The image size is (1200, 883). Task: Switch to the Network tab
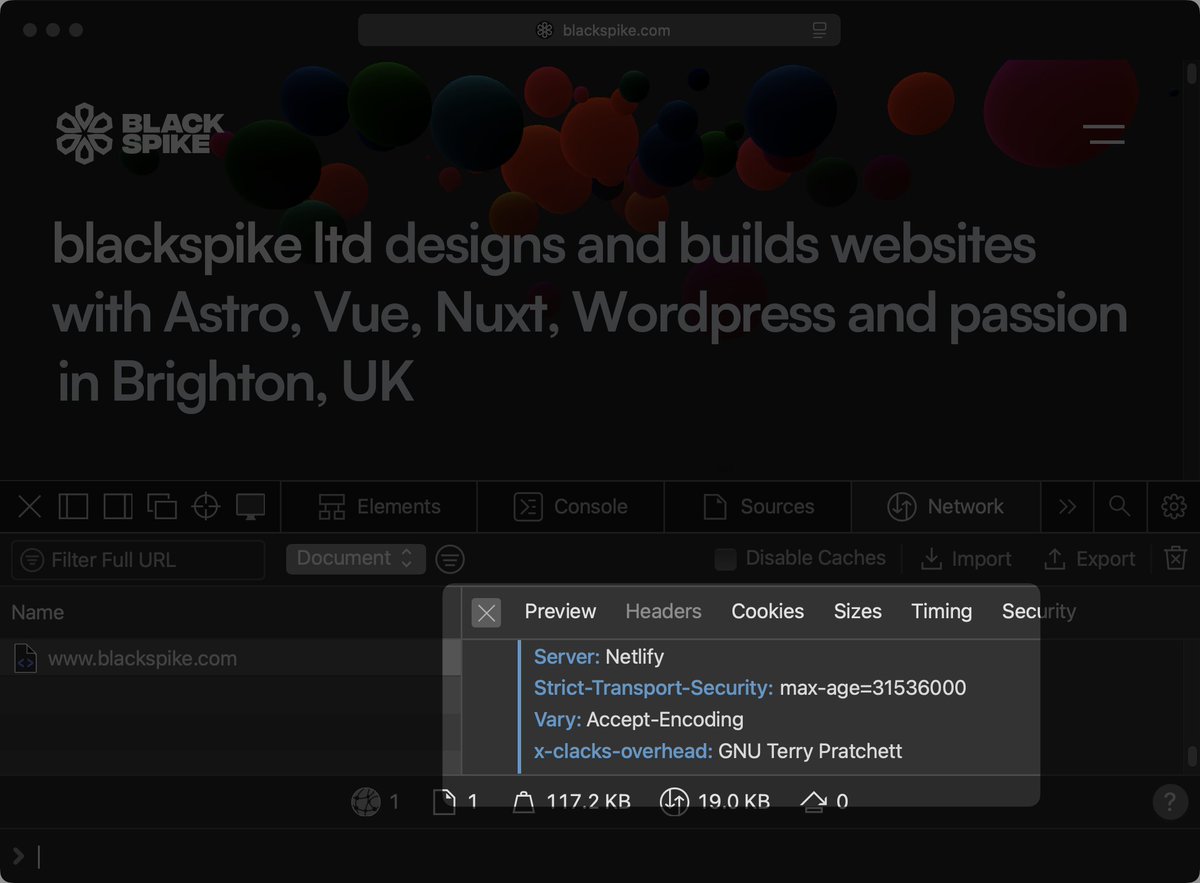946,507
